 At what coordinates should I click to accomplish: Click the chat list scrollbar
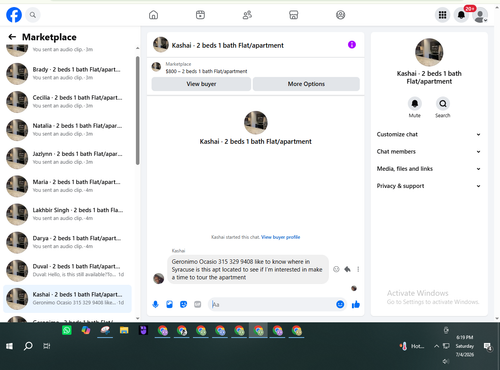[x=137, y=110]
